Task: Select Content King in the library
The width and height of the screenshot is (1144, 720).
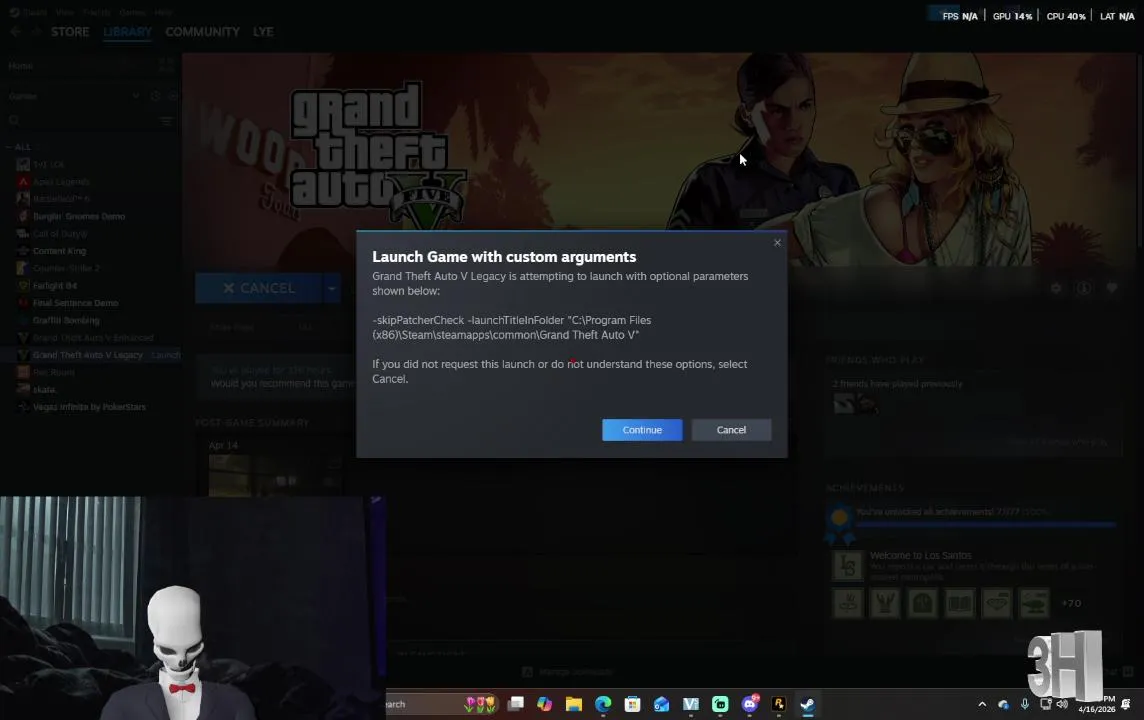Action: 59,251
